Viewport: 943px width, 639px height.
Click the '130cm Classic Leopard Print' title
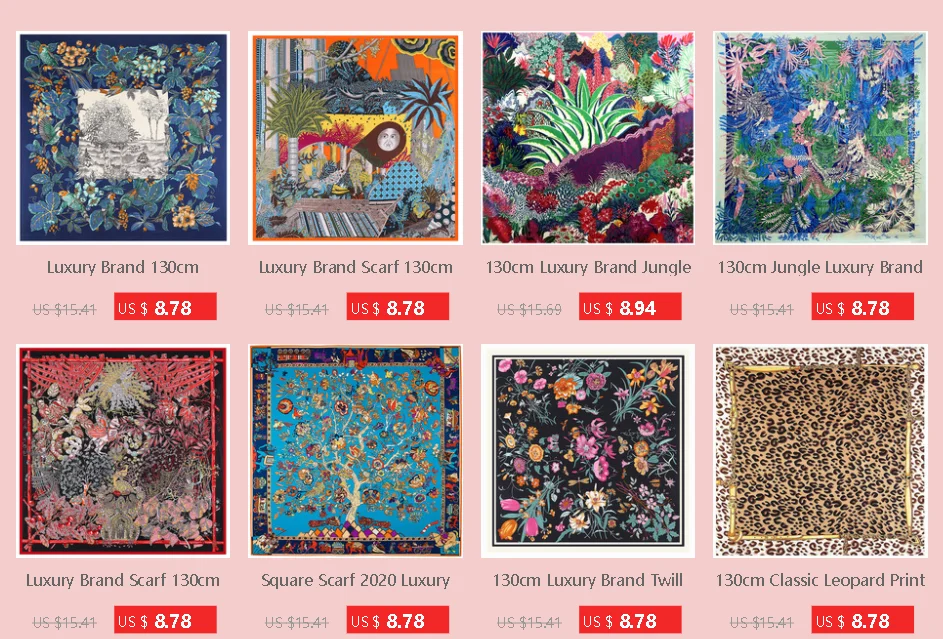(820, 580)
